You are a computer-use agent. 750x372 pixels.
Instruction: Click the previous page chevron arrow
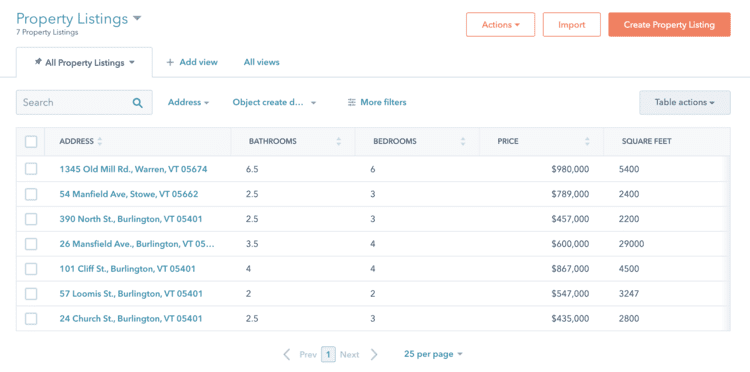(x=287, y=354)
